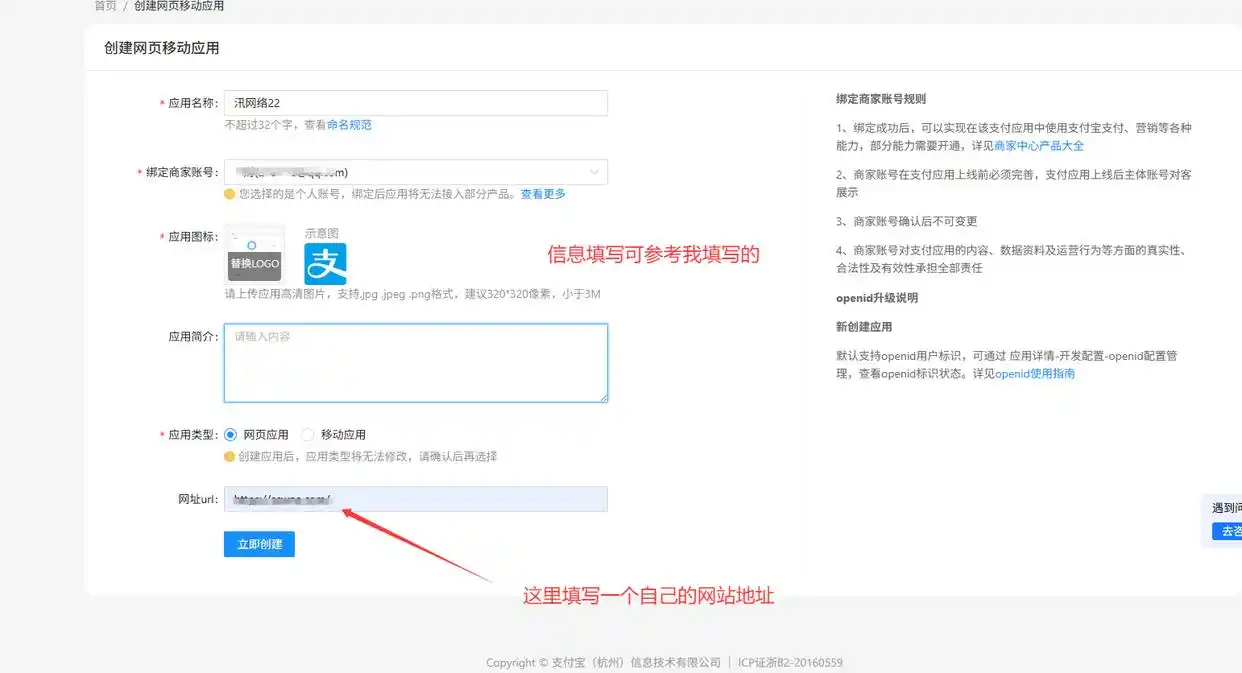Click the ICP证浙B2-20160559 footer text

(790, 663)
